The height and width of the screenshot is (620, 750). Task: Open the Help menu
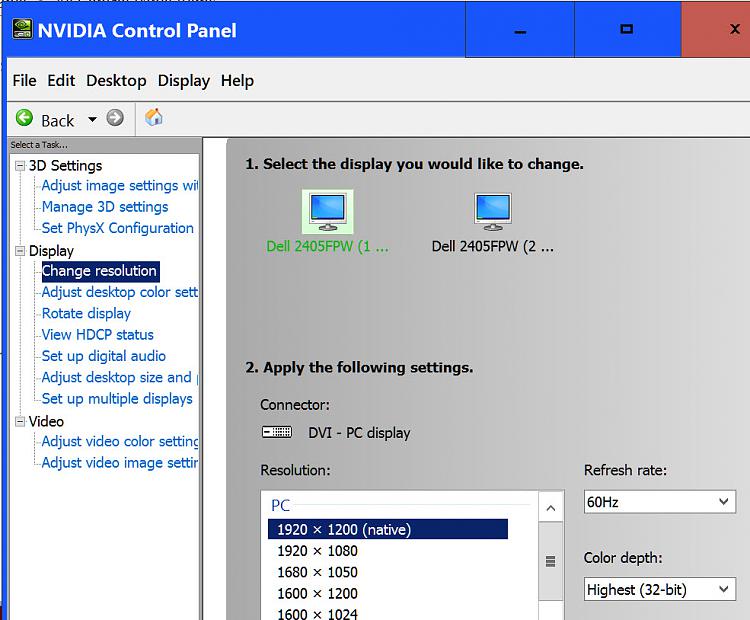coord(237,80)
